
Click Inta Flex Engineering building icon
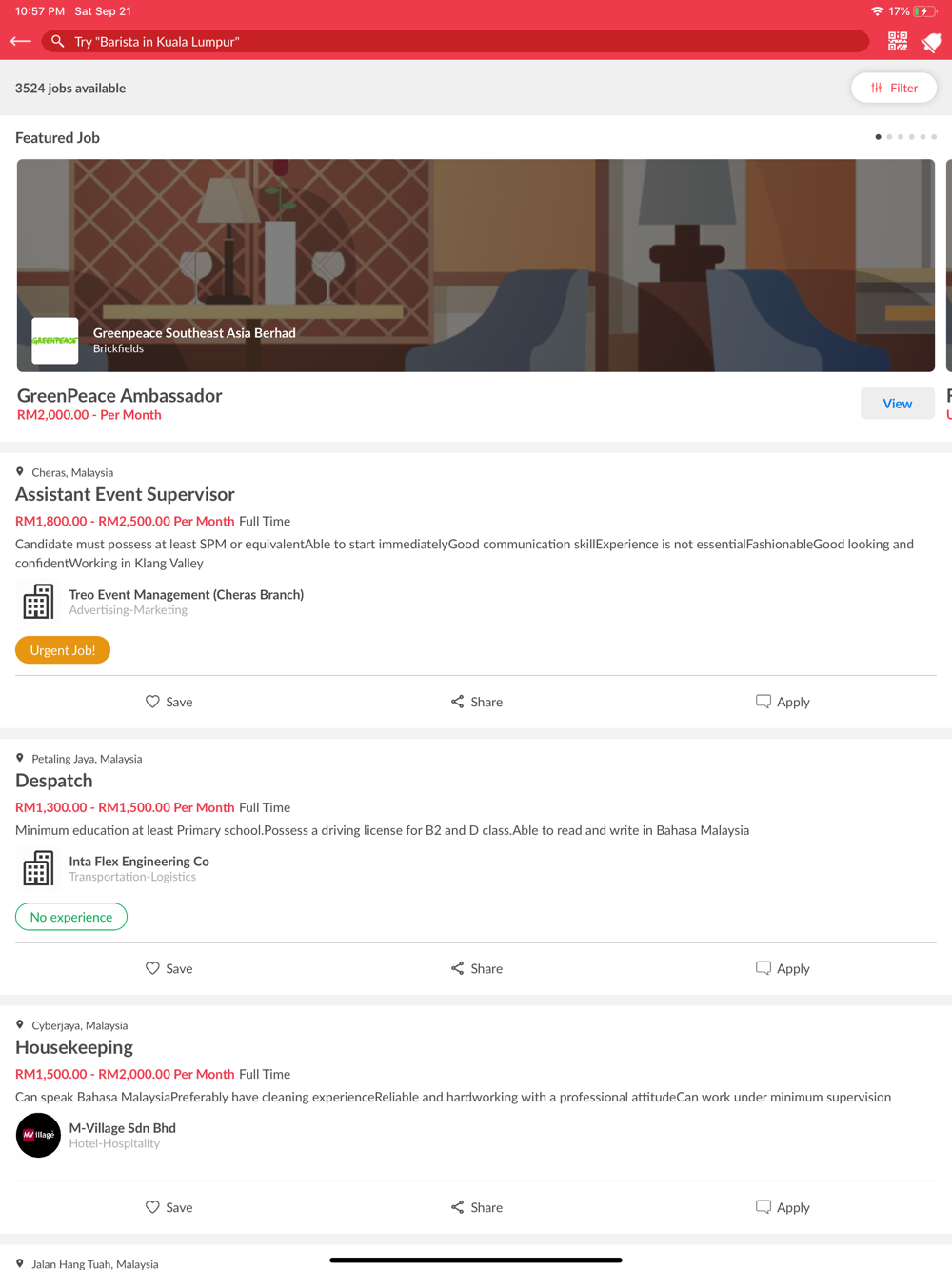[x=38, y=868]
